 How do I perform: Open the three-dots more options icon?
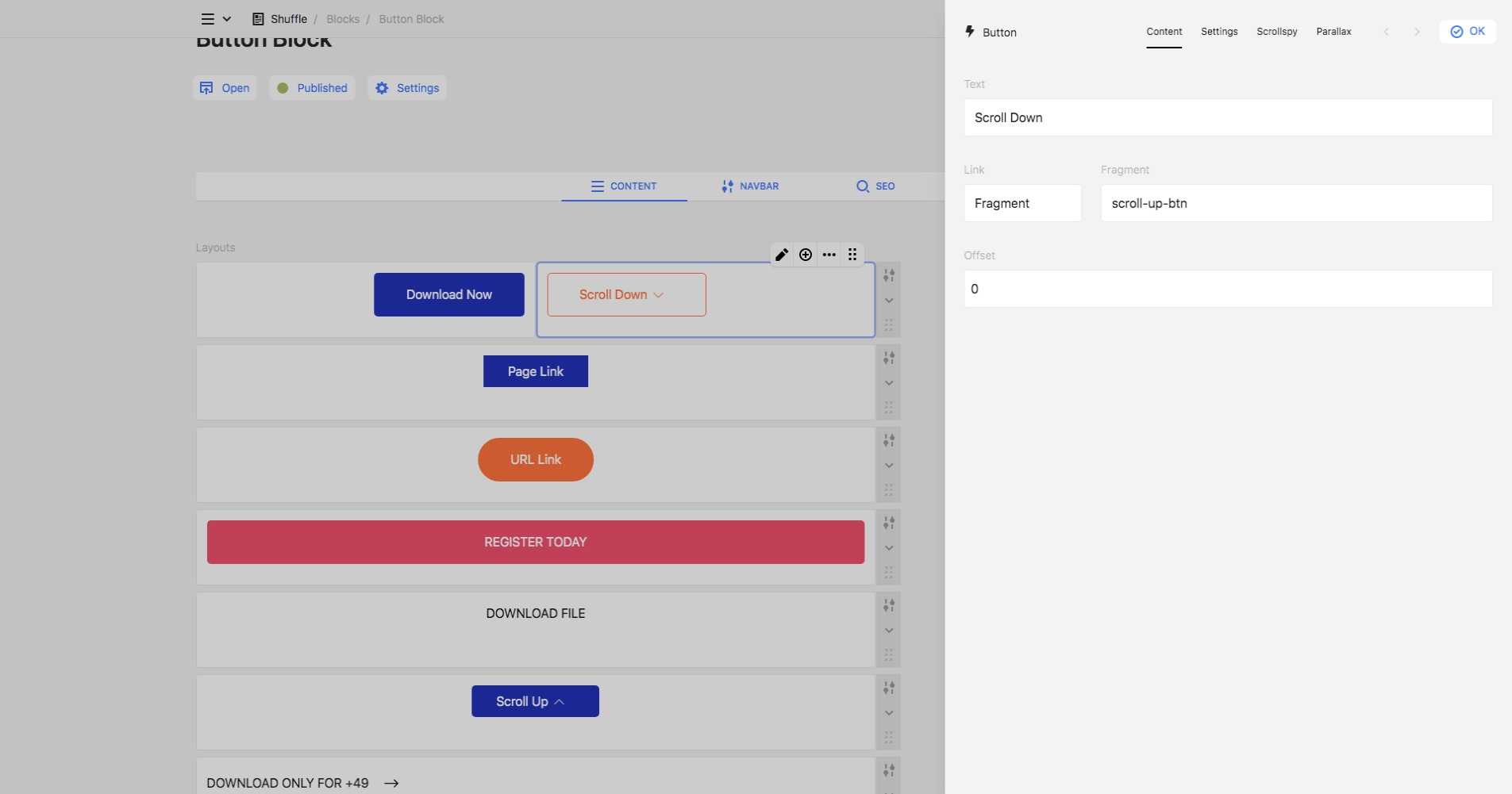click(829, 255)
